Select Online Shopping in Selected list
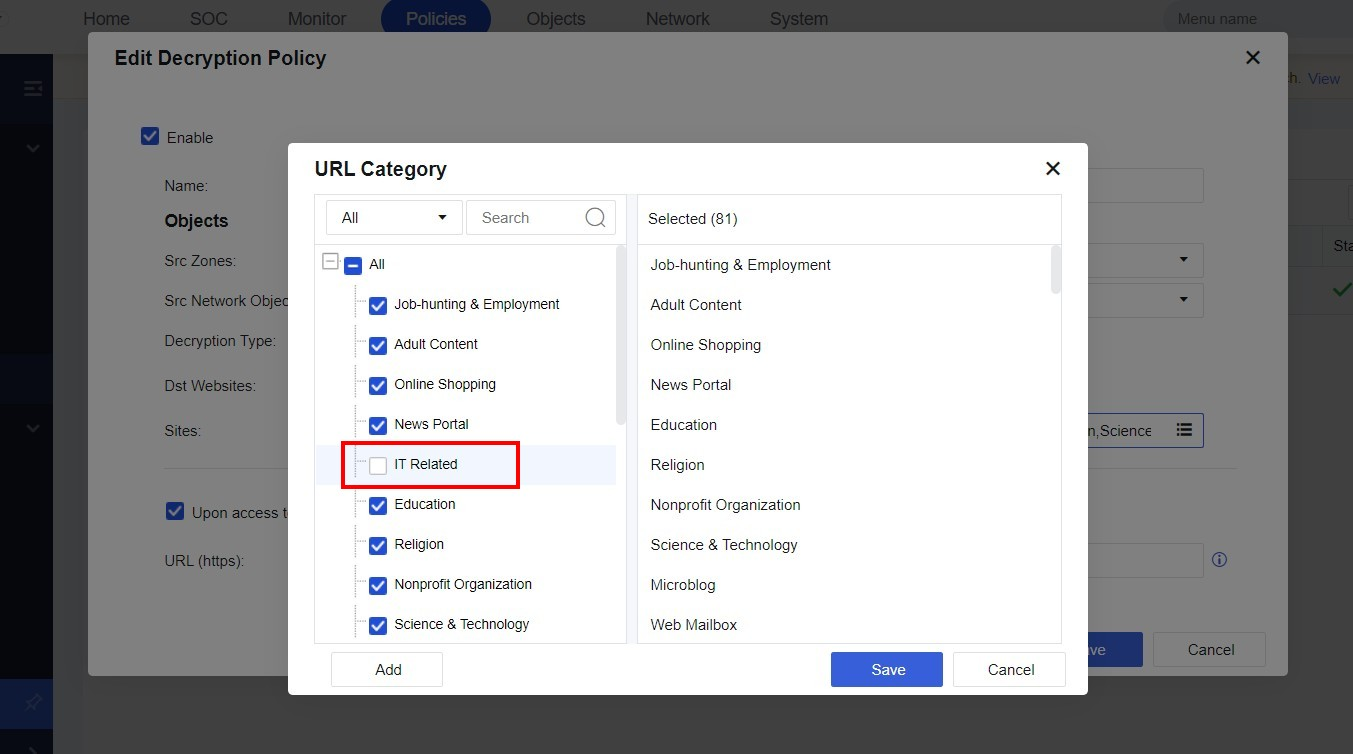Screen dimensions: 1353x754 (706, 345)
